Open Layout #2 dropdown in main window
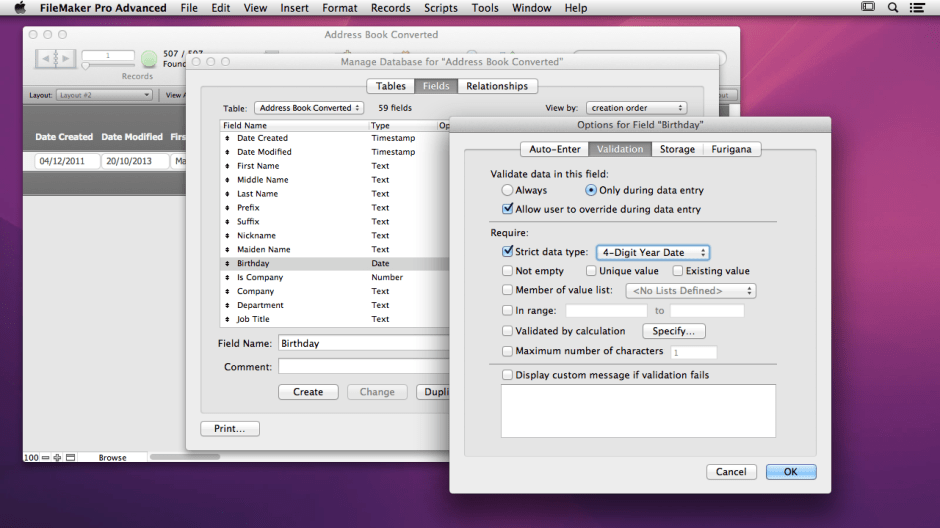Screen dimensions: 940x528 point(104,95)
